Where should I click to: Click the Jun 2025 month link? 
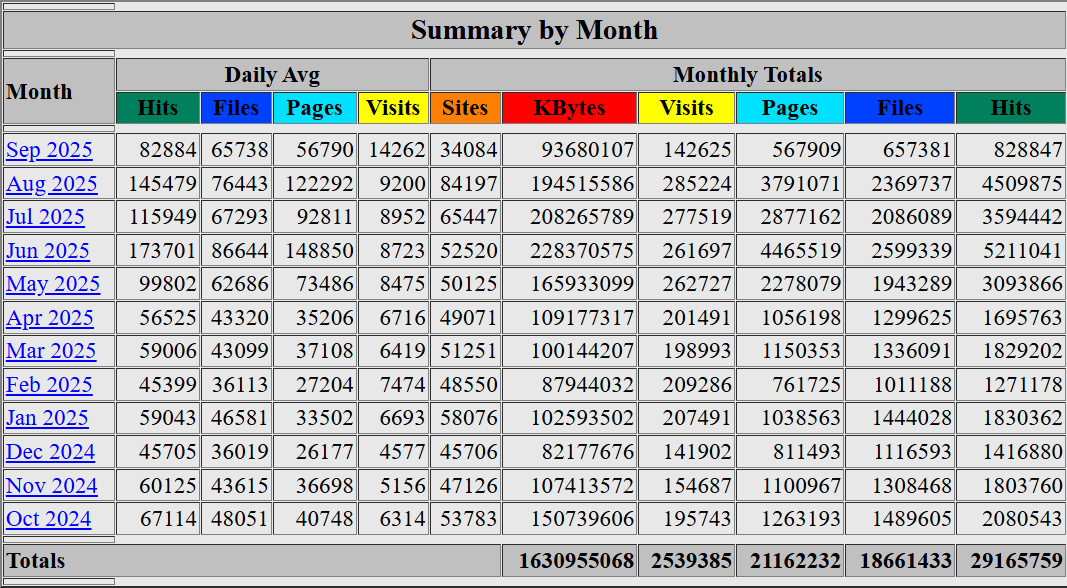(x=48, y=250)
